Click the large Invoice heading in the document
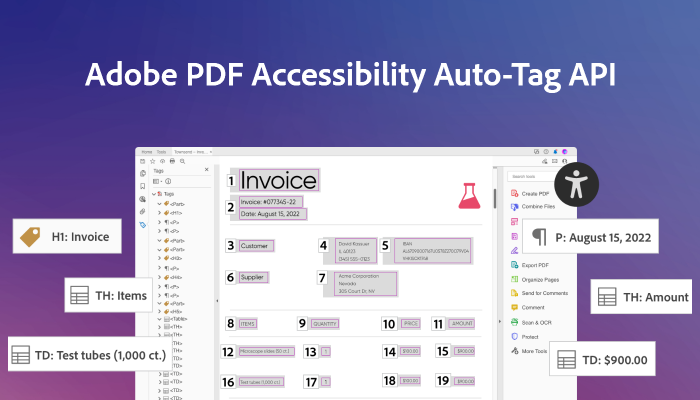 coord(279,180)
